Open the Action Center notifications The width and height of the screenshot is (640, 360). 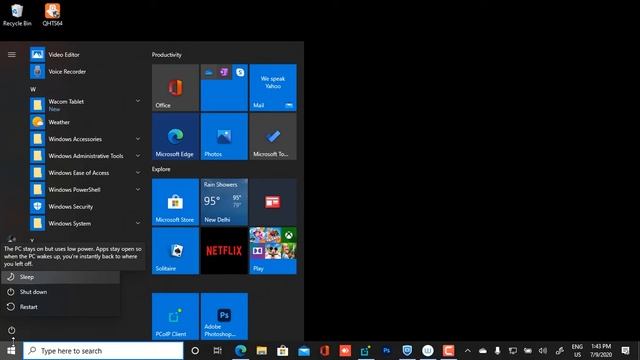click(625, 351)
